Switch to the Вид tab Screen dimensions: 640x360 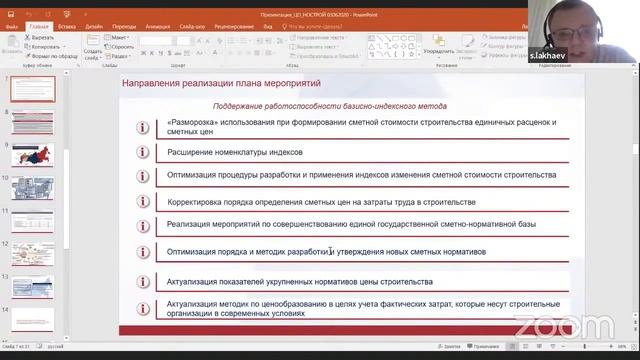click(268, 27)
